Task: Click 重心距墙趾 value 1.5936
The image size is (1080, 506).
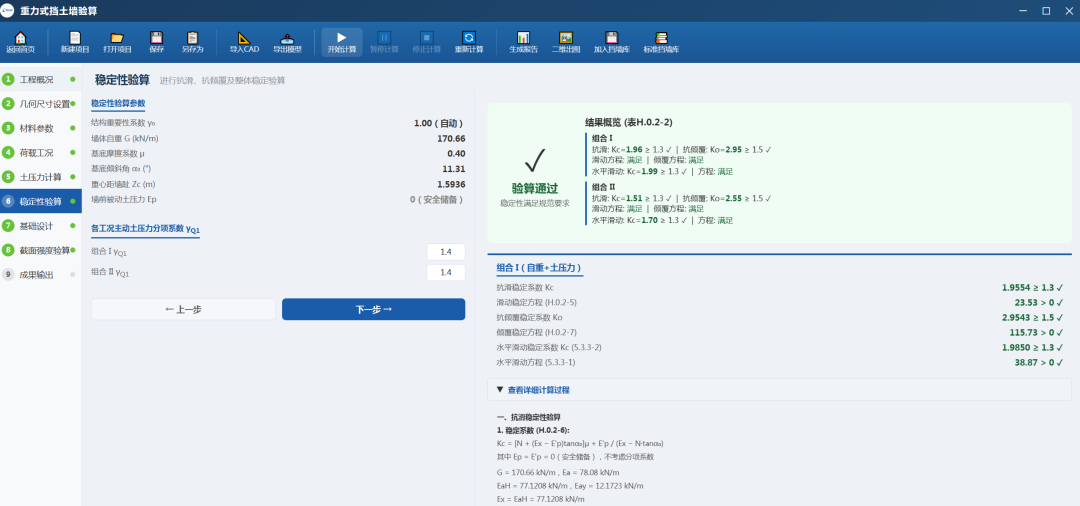Action: click(451, 184)
